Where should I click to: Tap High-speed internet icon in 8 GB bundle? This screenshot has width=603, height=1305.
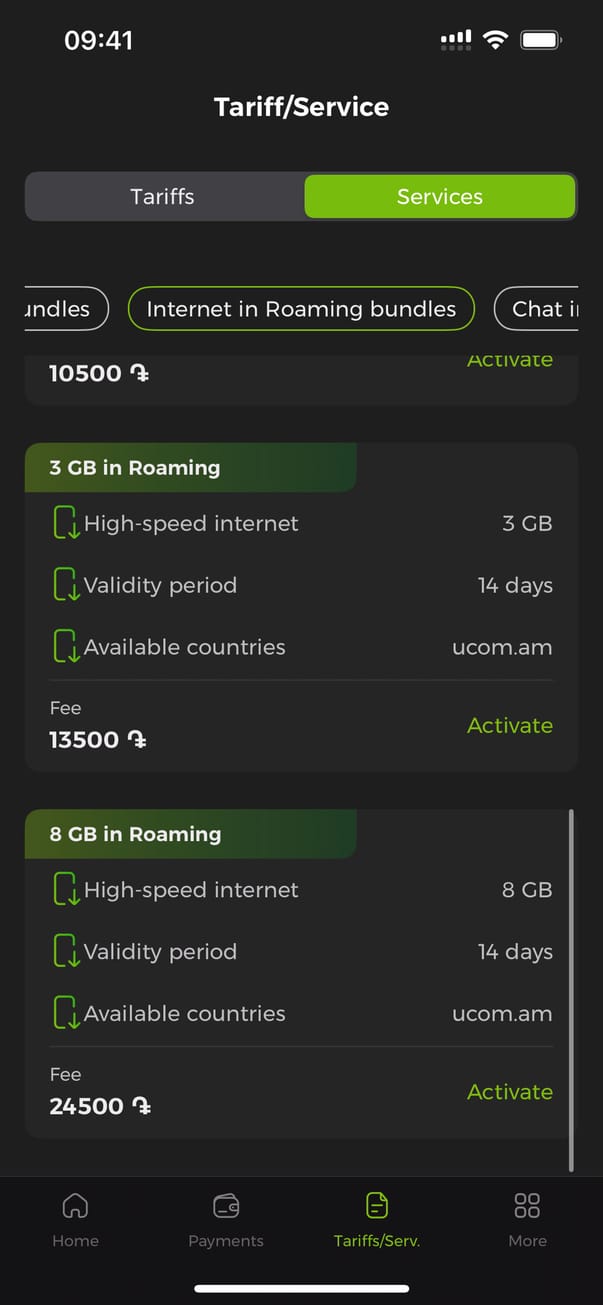coord(66,890)
